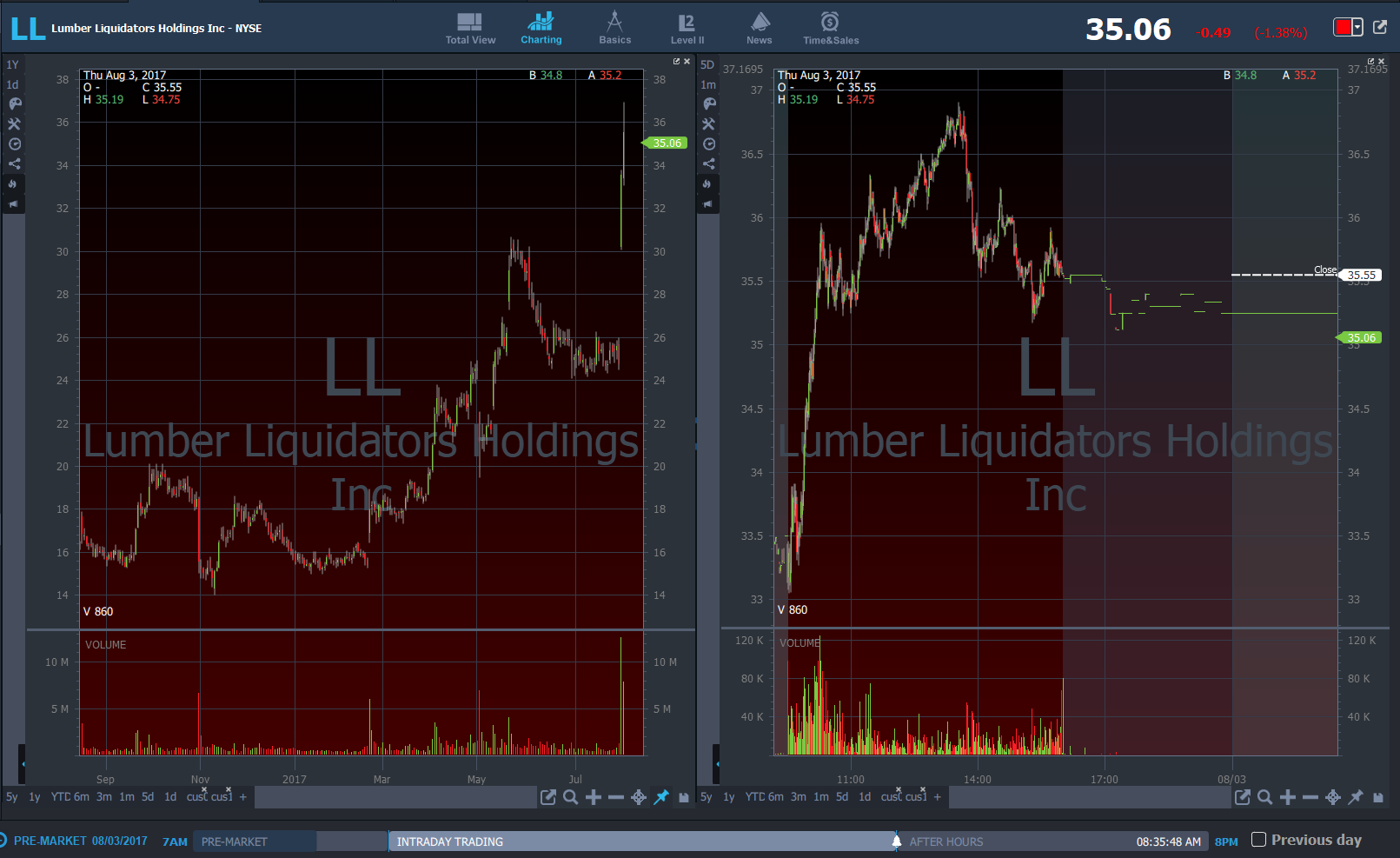The height and width of the screenshot is (858, 1400).
Task: Set left chart to 3m timeframe
Action: (x=104, y=796)
